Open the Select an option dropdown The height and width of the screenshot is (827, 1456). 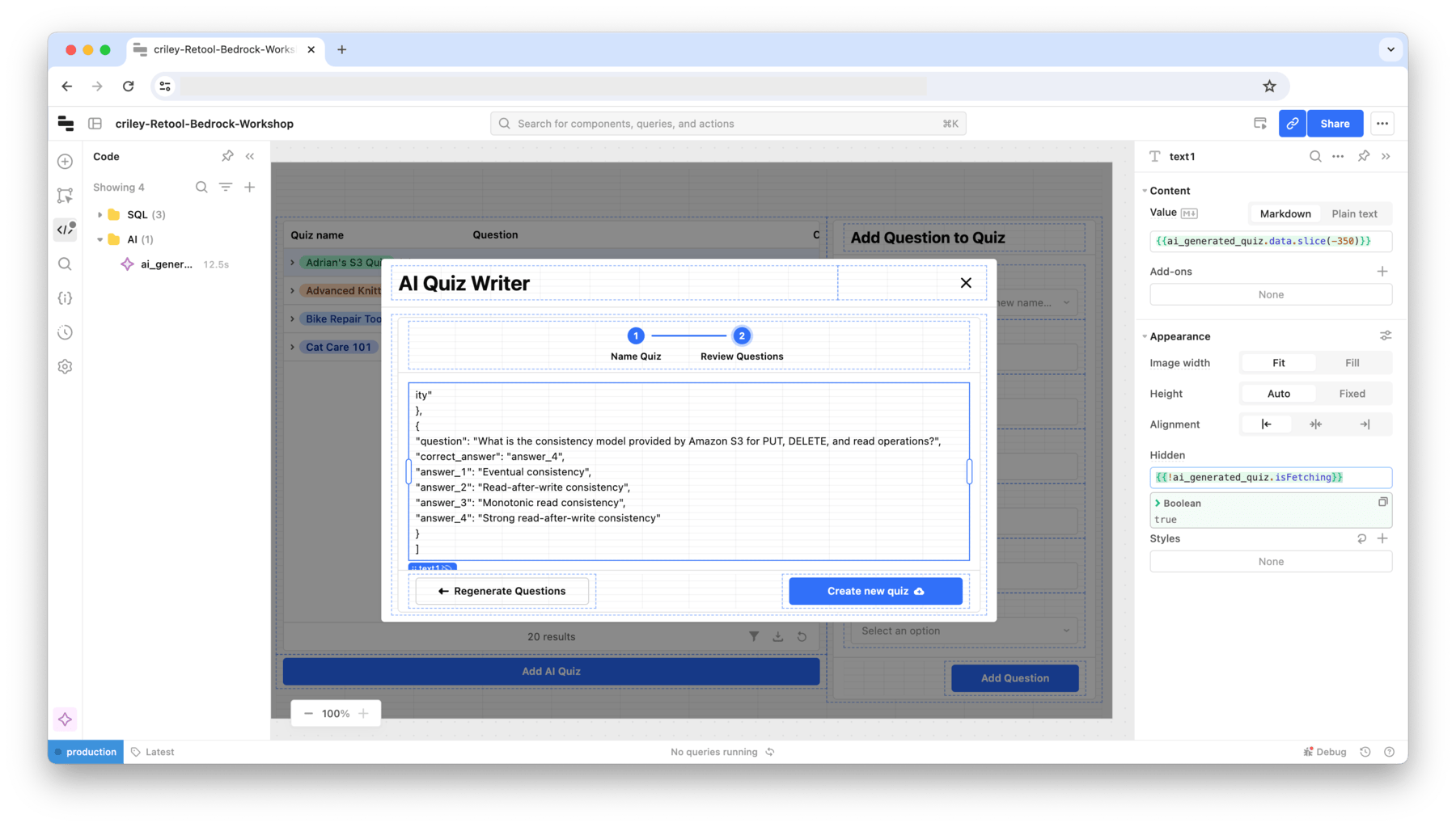coord(964,631)
